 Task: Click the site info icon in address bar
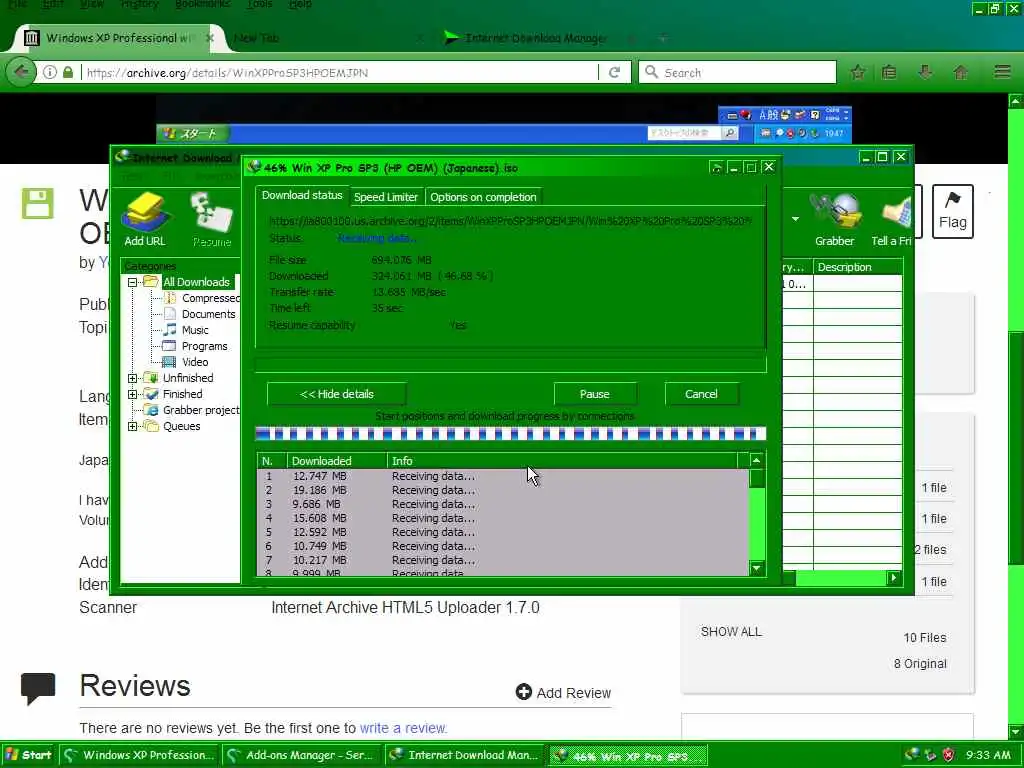tap(50, 72)
